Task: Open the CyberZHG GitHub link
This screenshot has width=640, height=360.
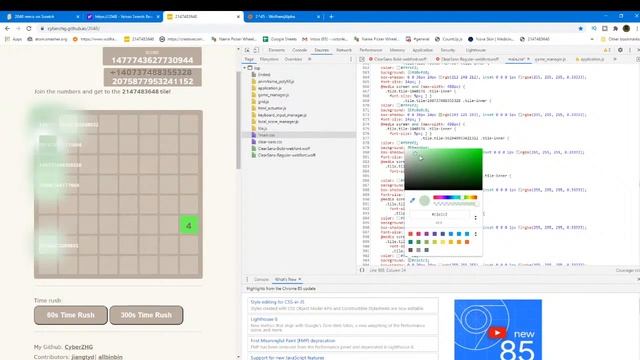Action: point(79,347)
